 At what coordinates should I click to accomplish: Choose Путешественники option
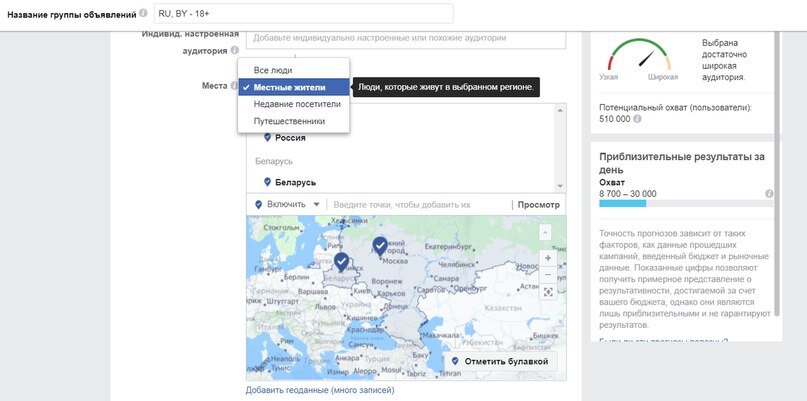tap(294, 121)
